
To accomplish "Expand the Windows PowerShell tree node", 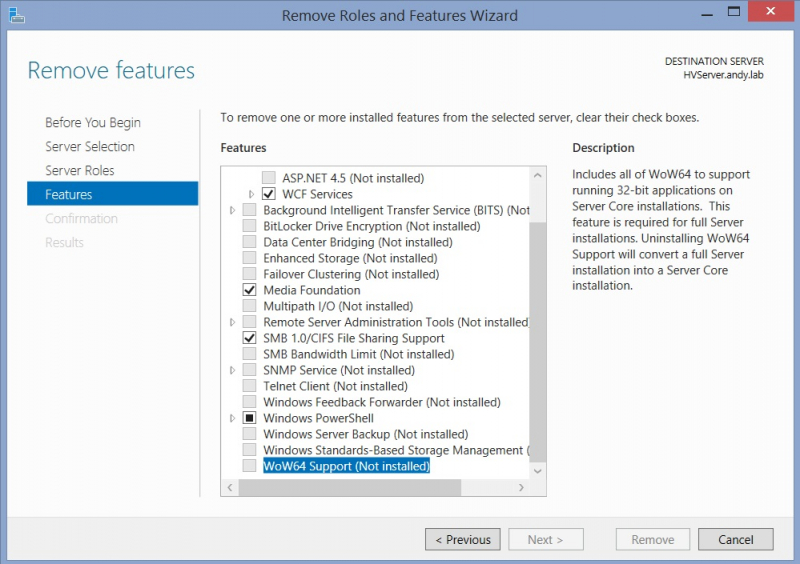I will coord(233,418).
